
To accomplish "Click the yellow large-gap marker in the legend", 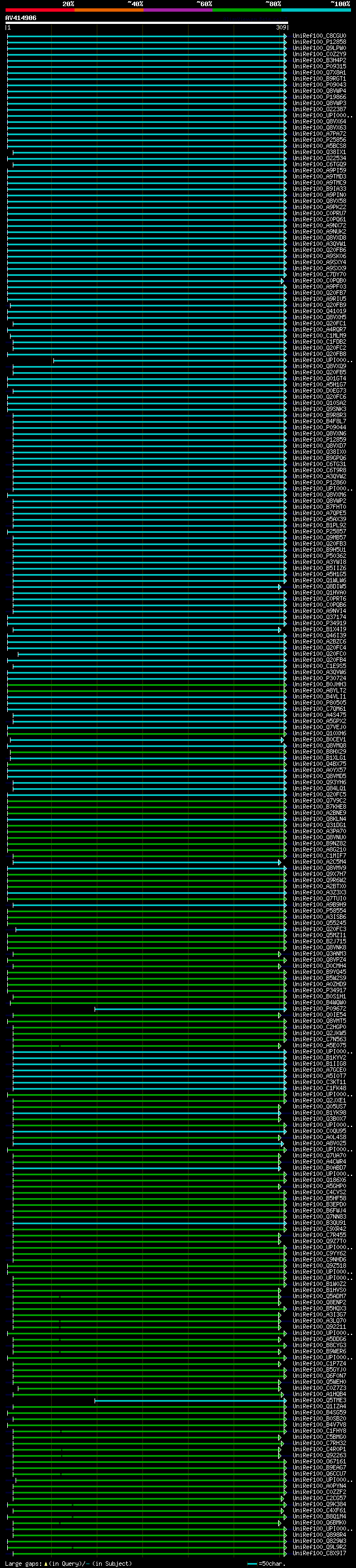I will coord(46,1563).
